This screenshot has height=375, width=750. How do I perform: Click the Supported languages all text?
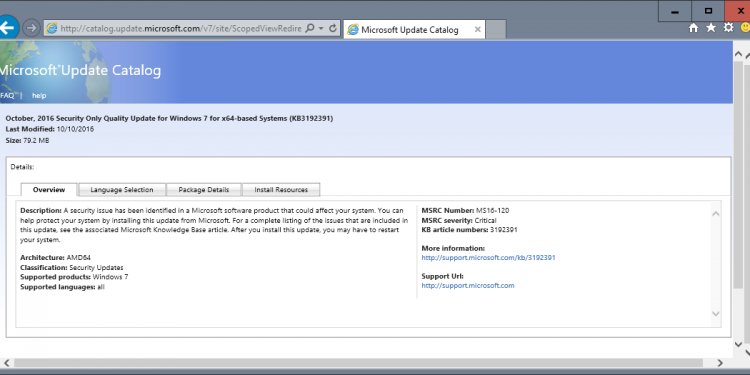62,287
